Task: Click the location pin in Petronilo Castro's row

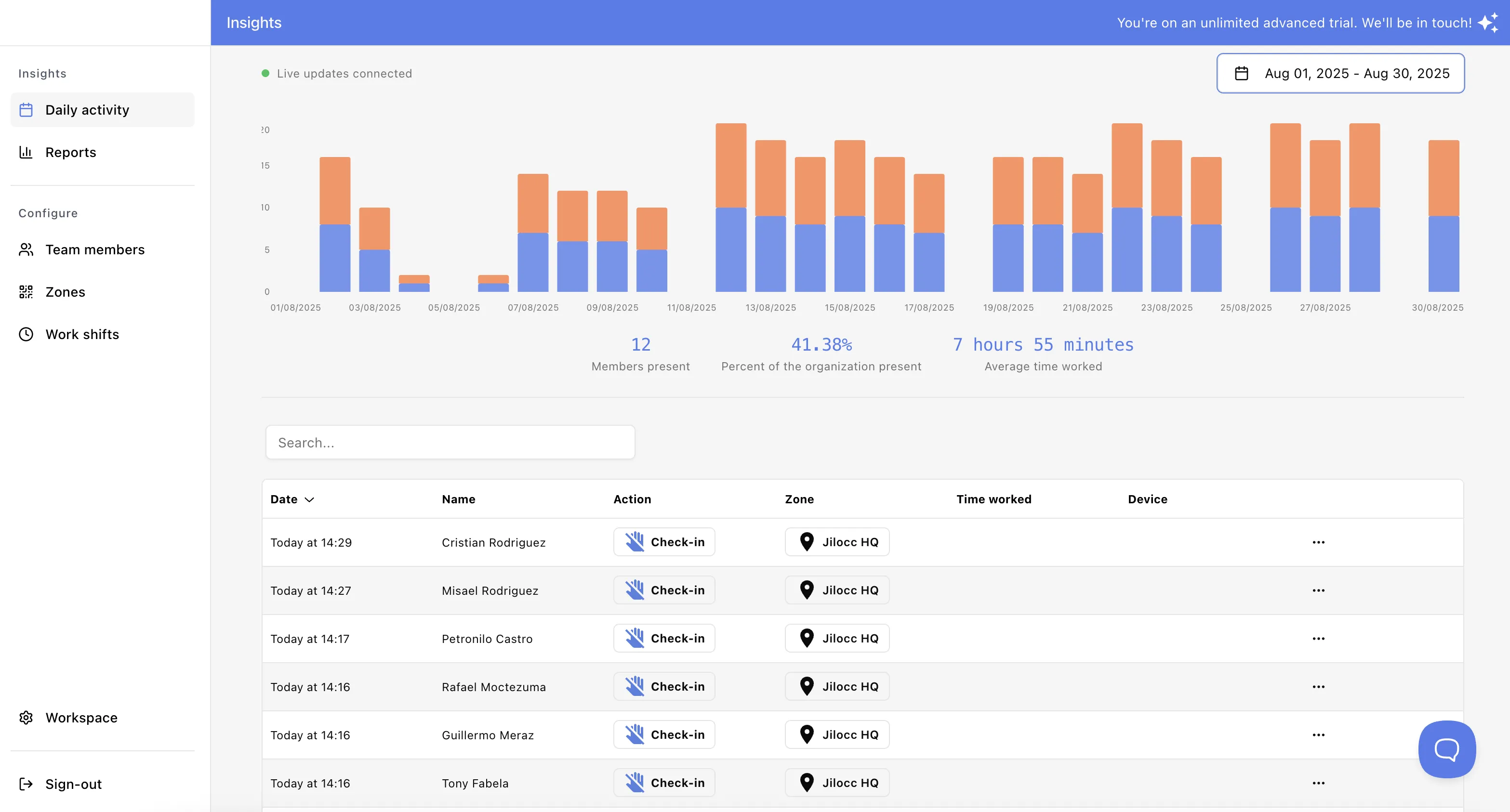Action: tap(807, 638)
